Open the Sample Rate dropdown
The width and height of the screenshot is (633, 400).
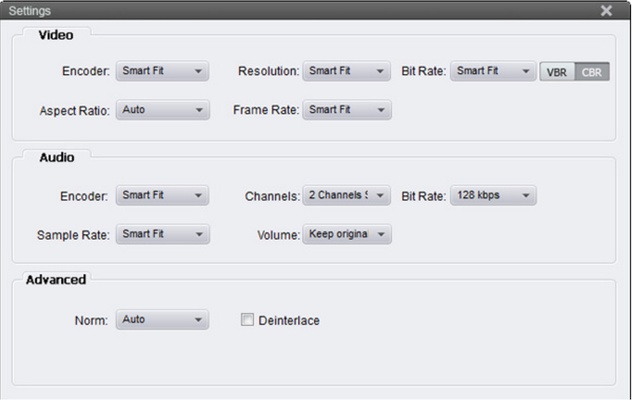[x=163, y=234]
